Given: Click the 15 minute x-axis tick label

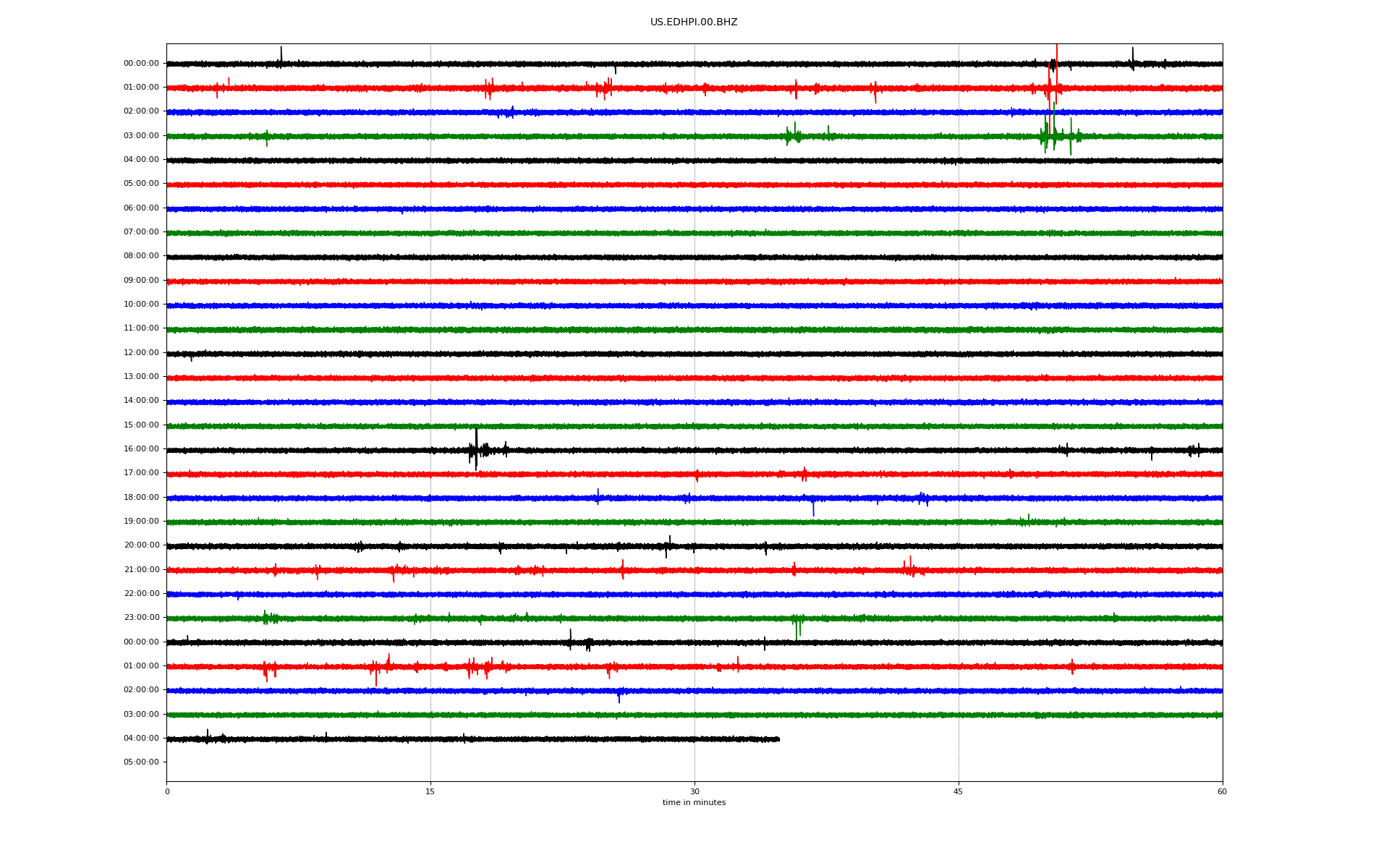Looking at the screenshot, I should (430, 791).
